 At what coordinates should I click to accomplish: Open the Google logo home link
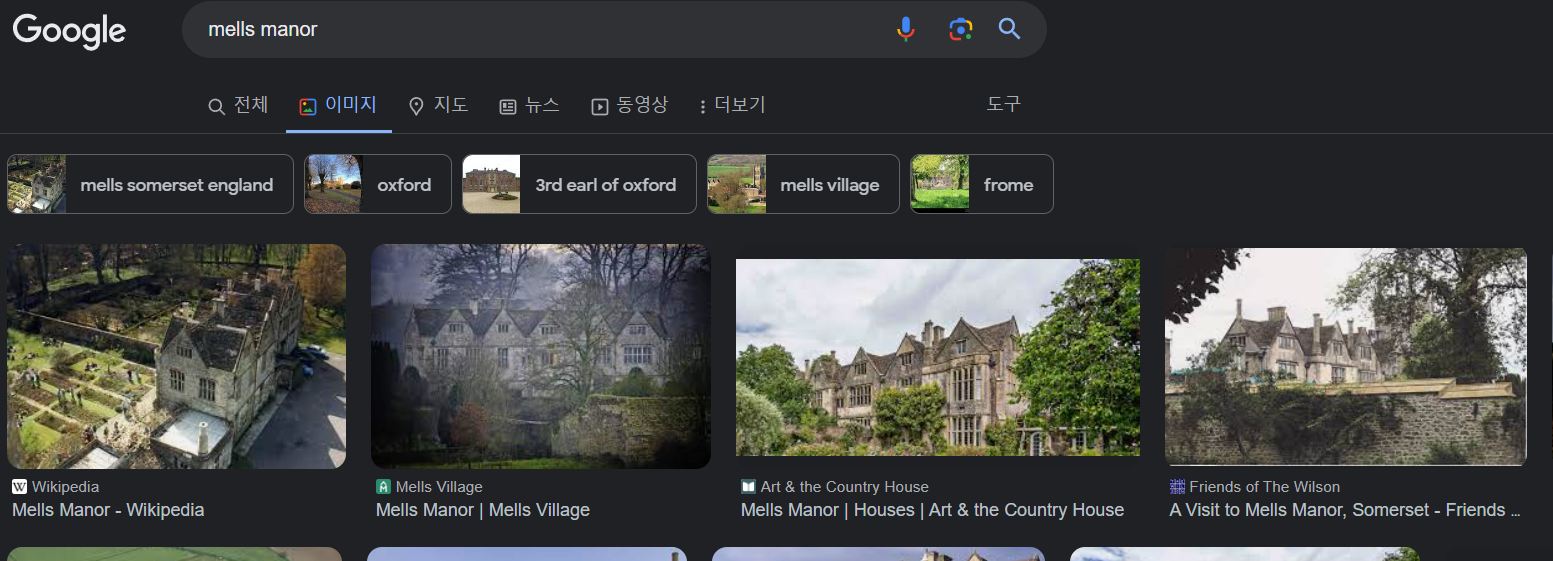click(x=69, y=30)
